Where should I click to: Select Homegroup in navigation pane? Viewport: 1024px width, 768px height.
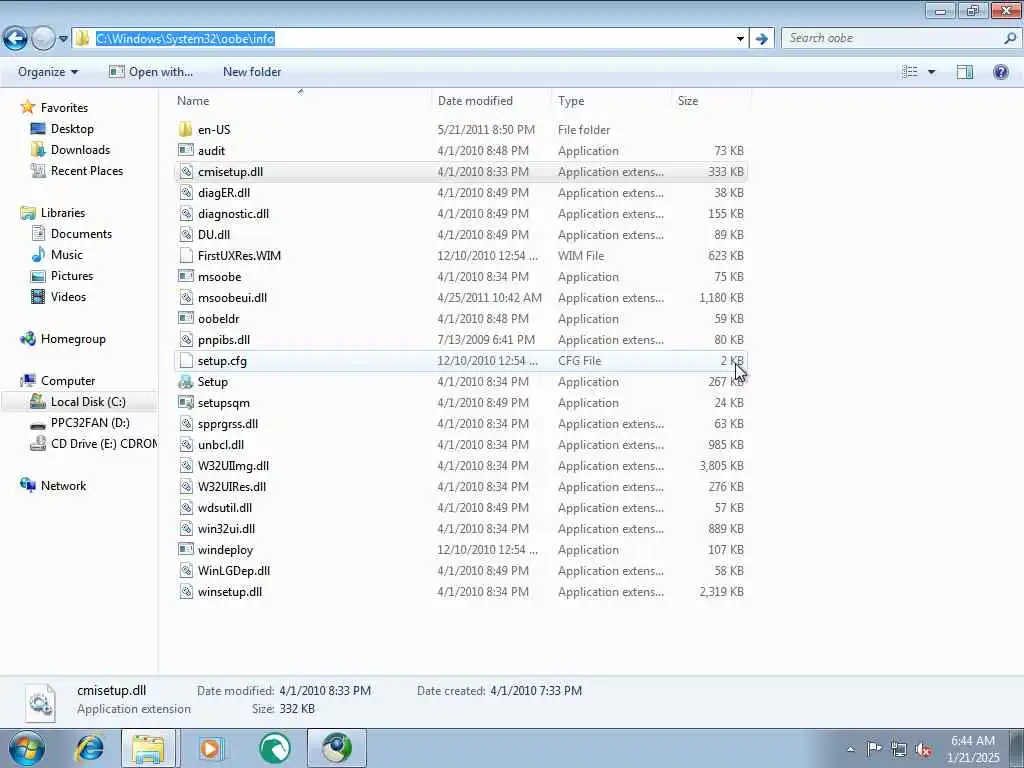pos(73,339)
